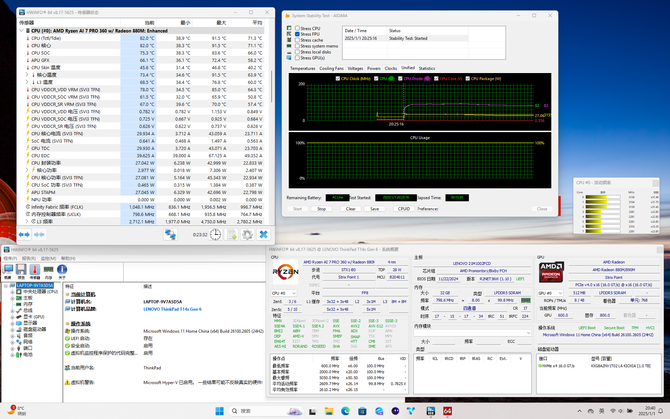Image resolution: width=670 pixels, height=419 pixels.
Task: Enable the Stress CPU checkbox
Action: pos(297,28)
